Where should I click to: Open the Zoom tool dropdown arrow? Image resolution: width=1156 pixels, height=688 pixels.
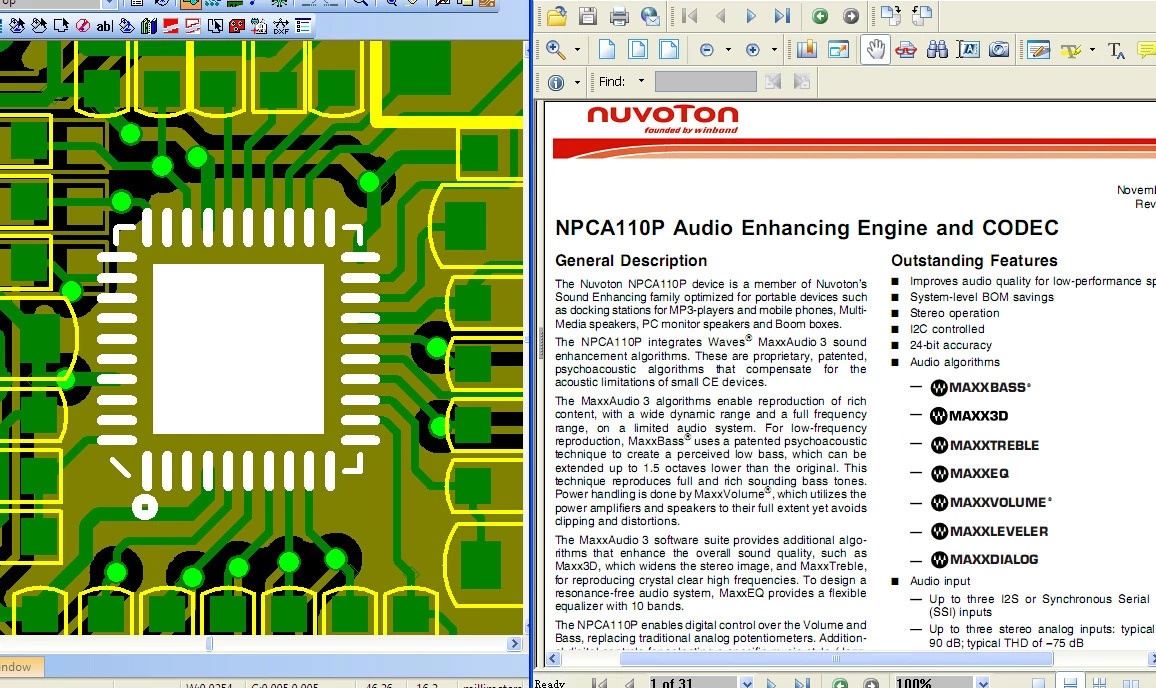pos(577,50)
